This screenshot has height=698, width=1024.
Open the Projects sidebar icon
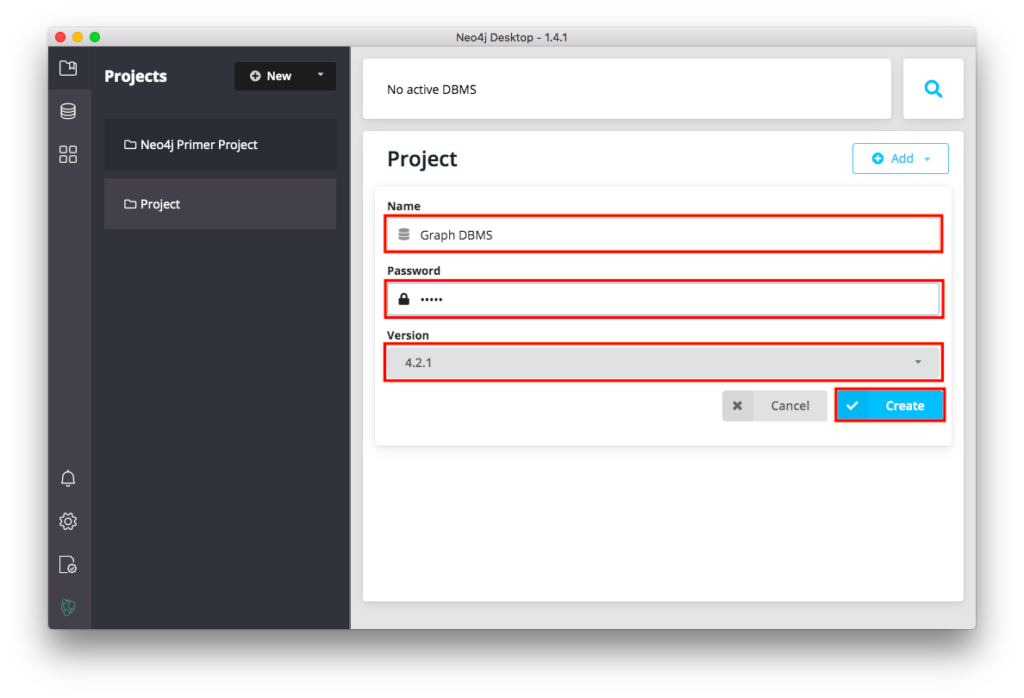(x=68, y=69)
